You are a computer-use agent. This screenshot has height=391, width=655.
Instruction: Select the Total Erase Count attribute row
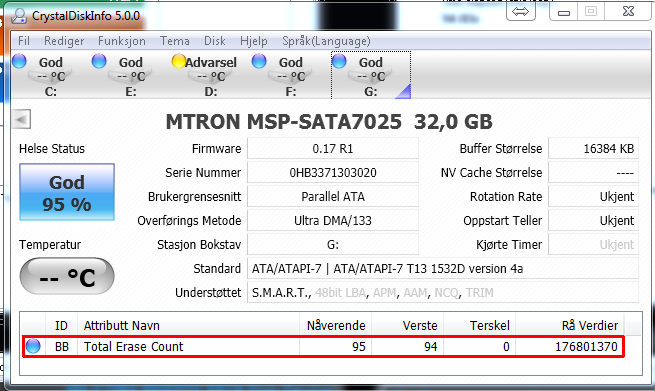click(323, 346)
